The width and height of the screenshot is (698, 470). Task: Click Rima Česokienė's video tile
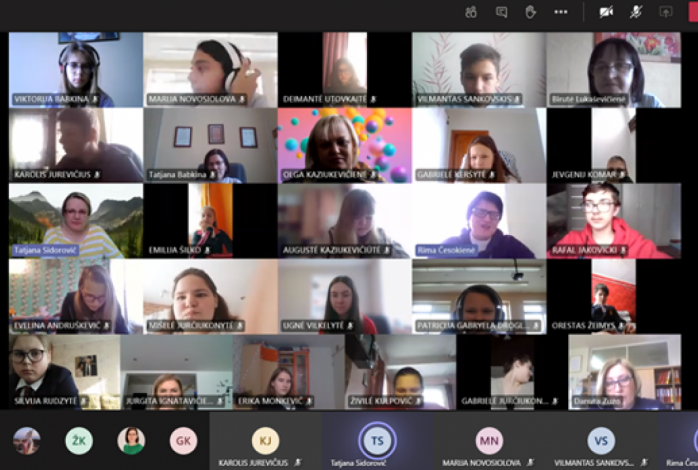click(478, 220)
